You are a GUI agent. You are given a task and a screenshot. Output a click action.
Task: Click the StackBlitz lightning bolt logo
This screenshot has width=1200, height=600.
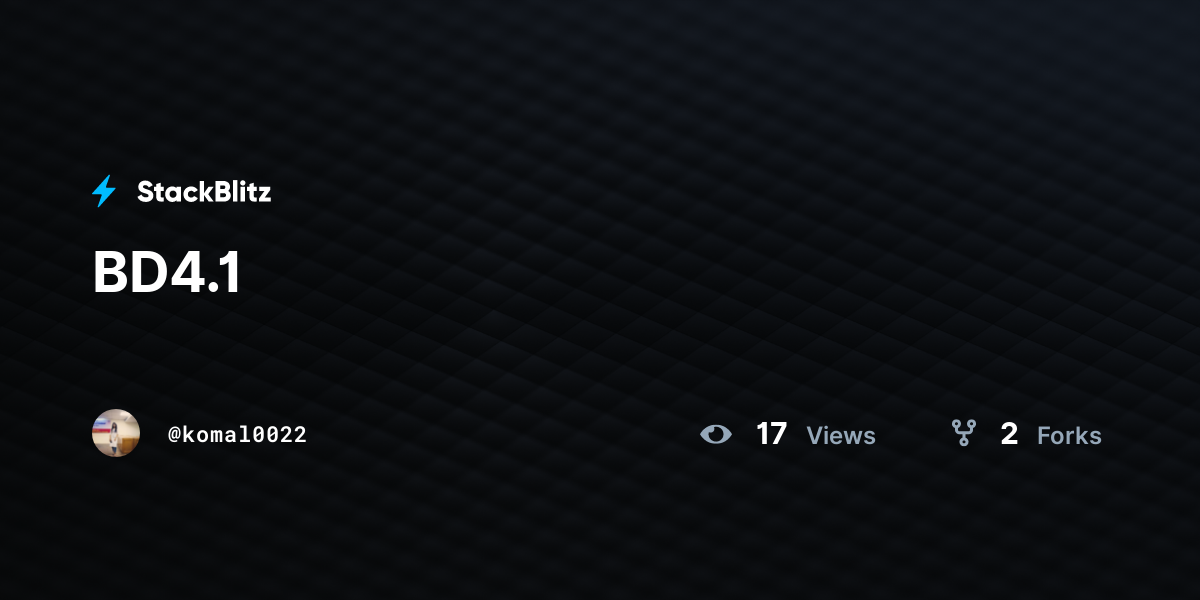pyautogui.click(x=104, y=191)
